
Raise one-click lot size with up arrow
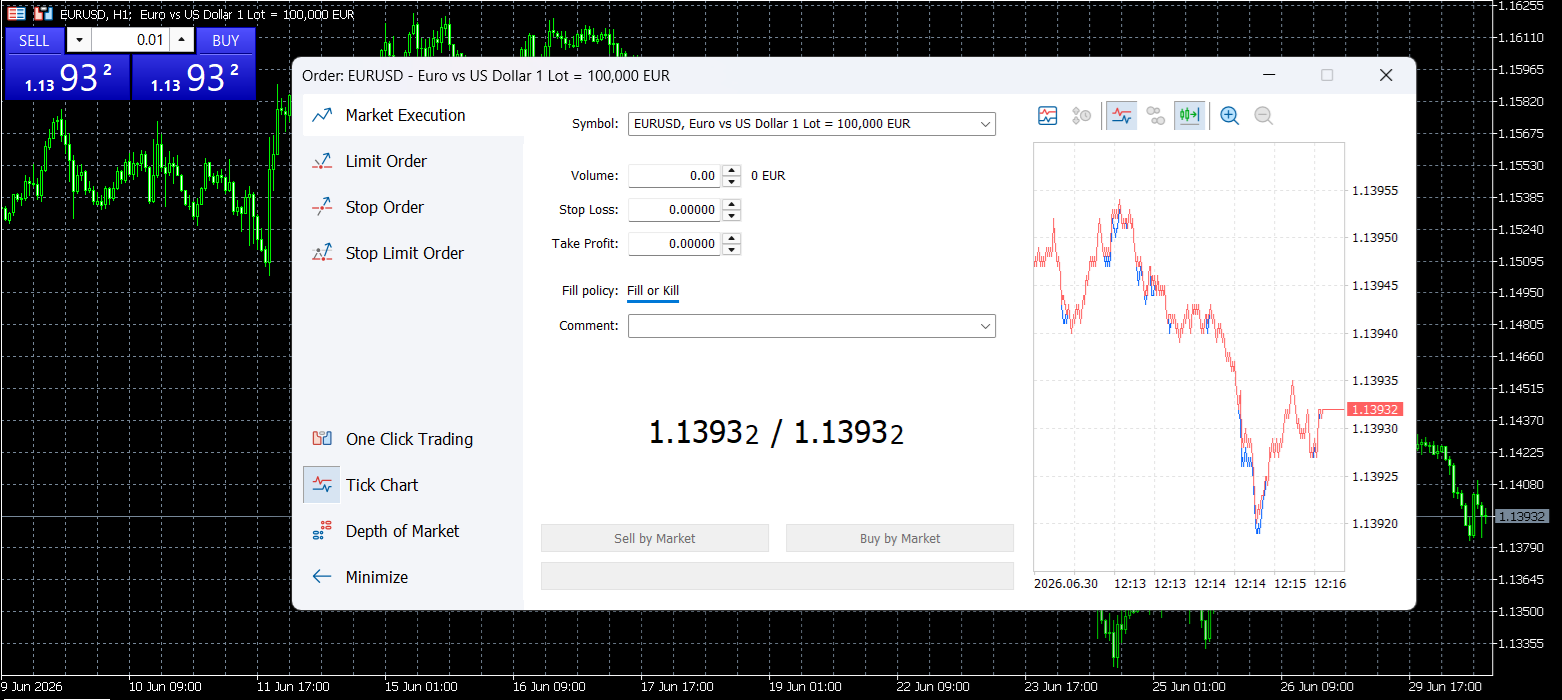181,40
